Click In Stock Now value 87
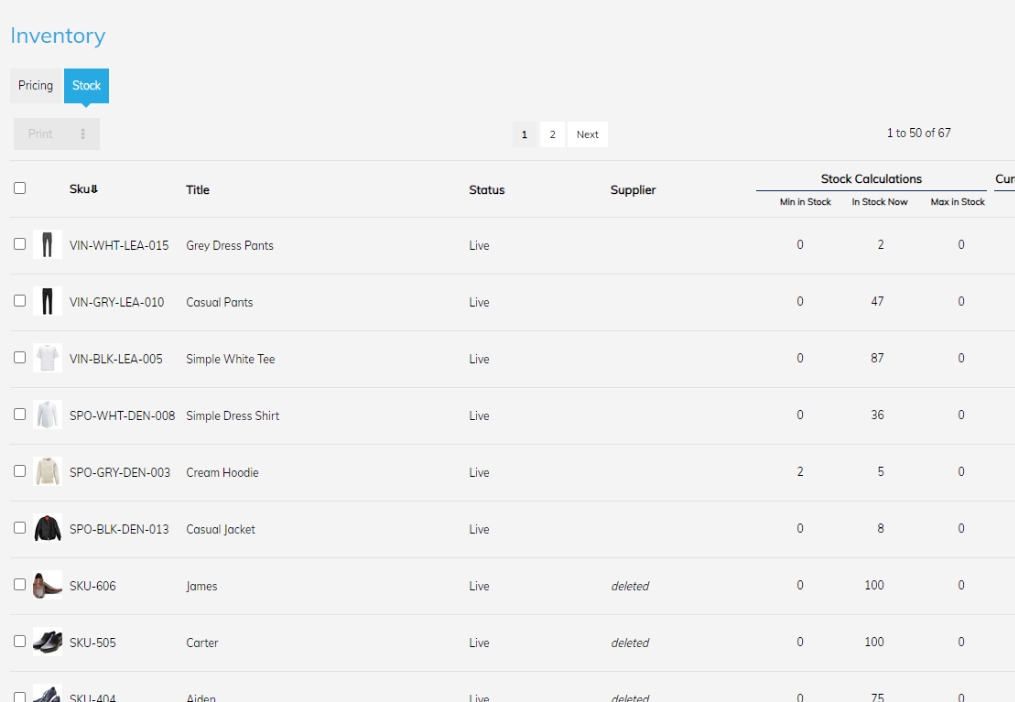The width and height of the screenshot is (1015, 702). click(877, 358)
